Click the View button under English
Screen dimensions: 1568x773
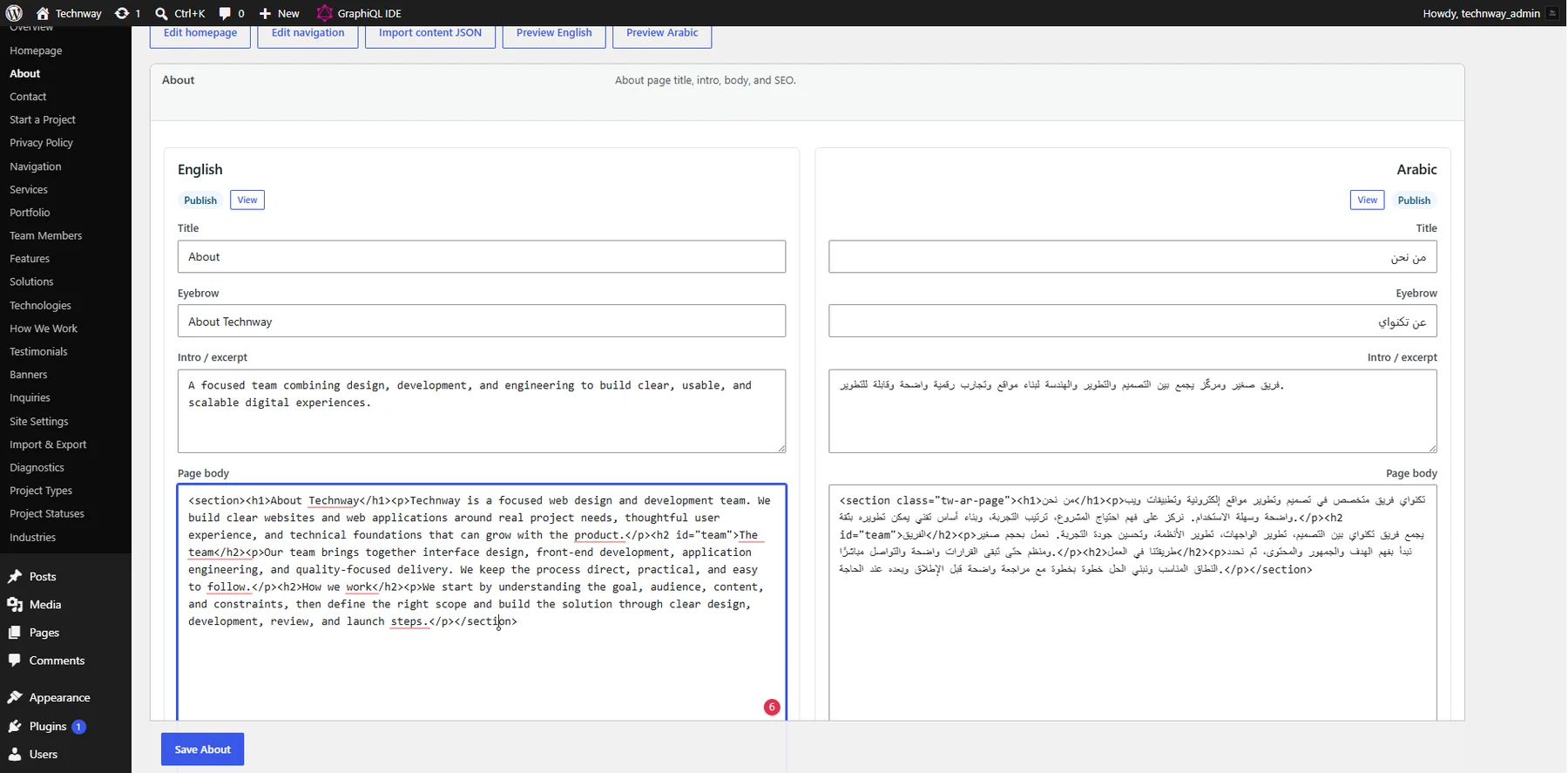coord(247,200)
